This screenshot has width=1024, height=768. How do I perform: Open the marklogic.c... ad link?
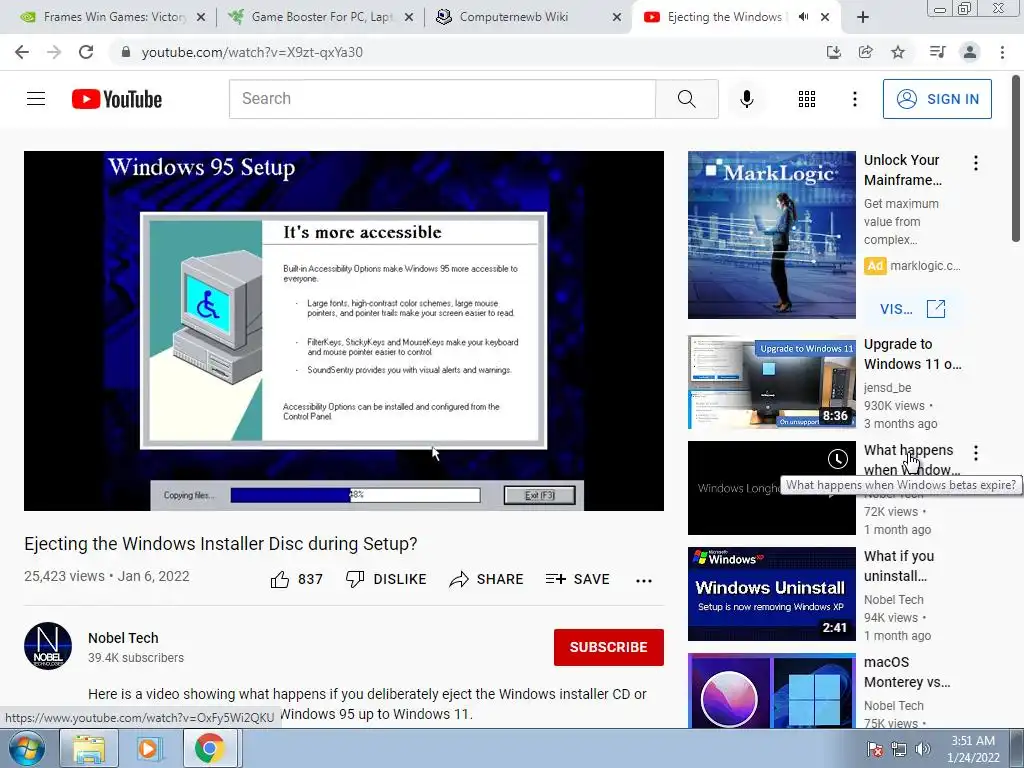(925, 266)
